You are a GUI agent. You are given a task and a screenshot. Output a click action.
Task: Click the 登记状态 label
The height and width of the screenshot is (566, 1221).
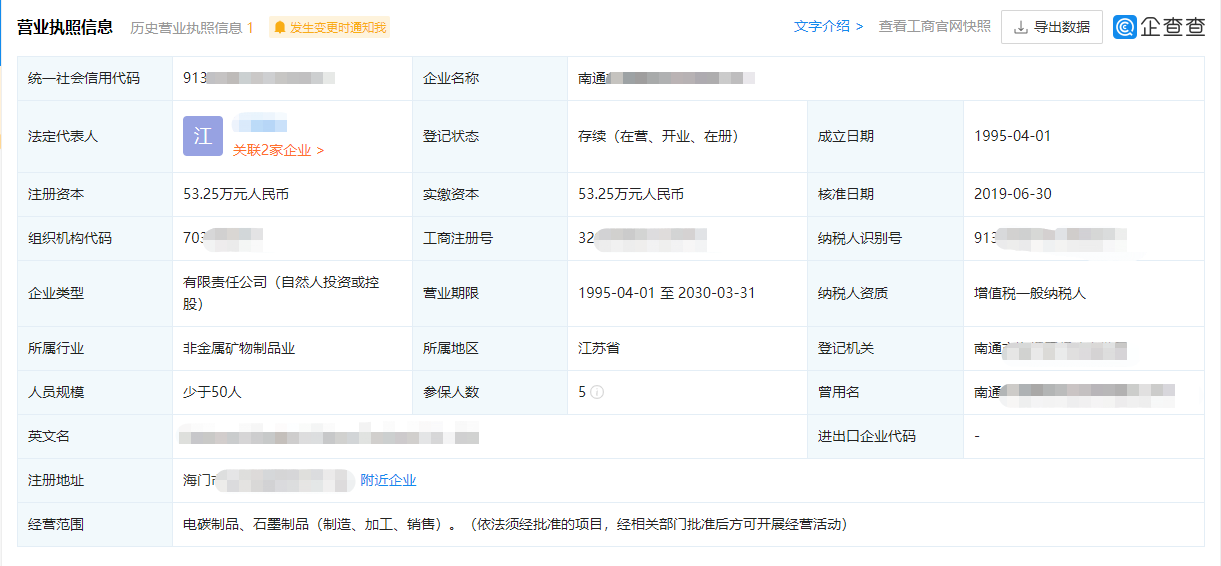pos(451,136)
